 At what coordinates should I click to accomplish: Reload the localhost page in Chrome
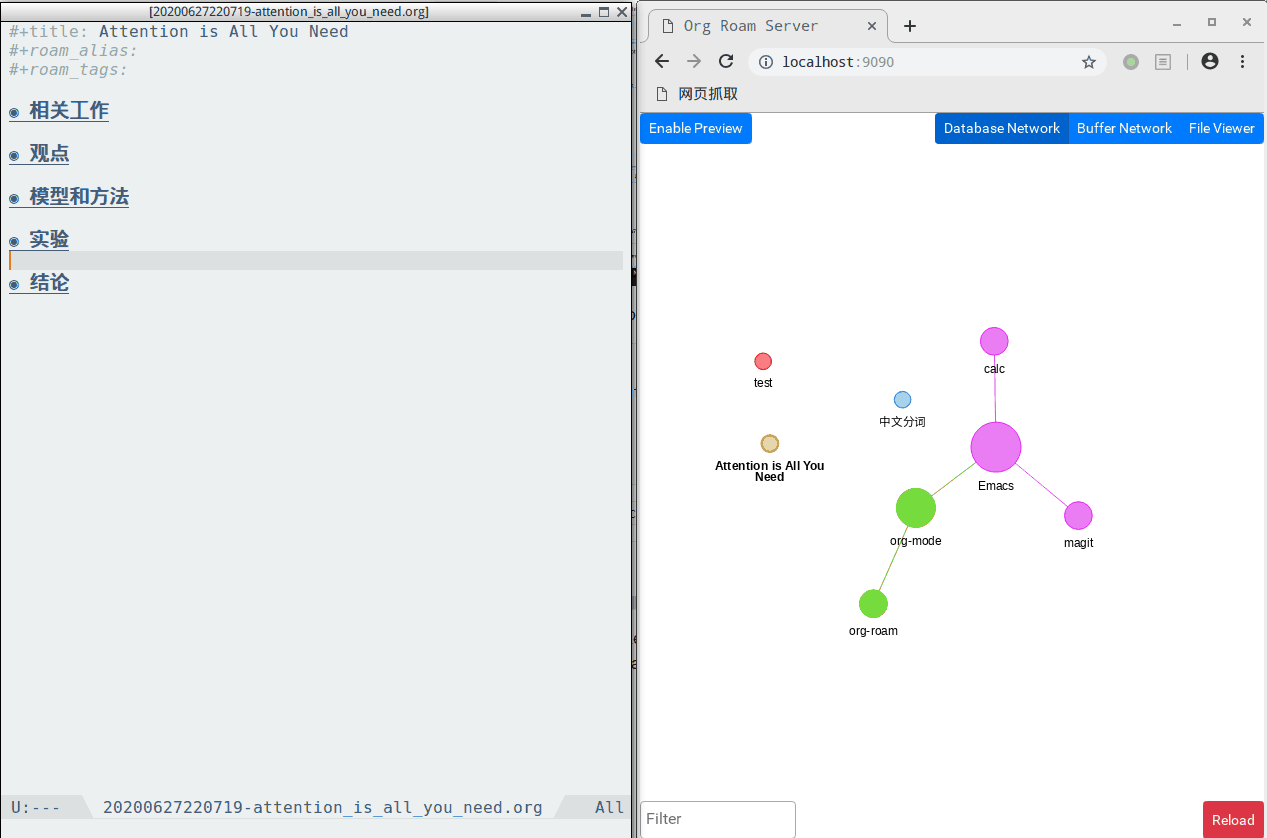727,62
